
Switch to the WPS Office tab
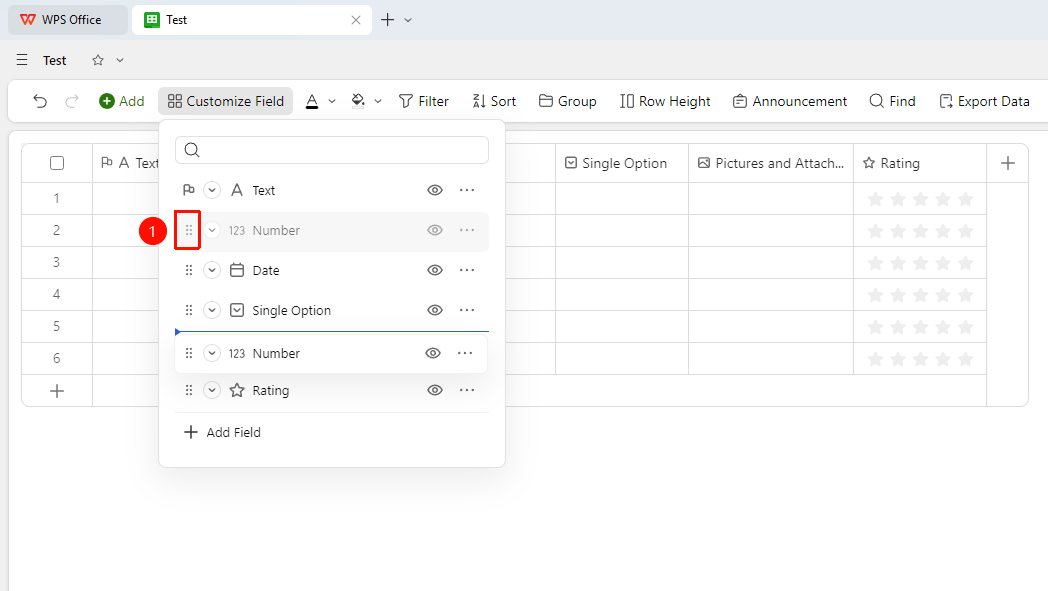pyautogui.click(x=68, y=20)
